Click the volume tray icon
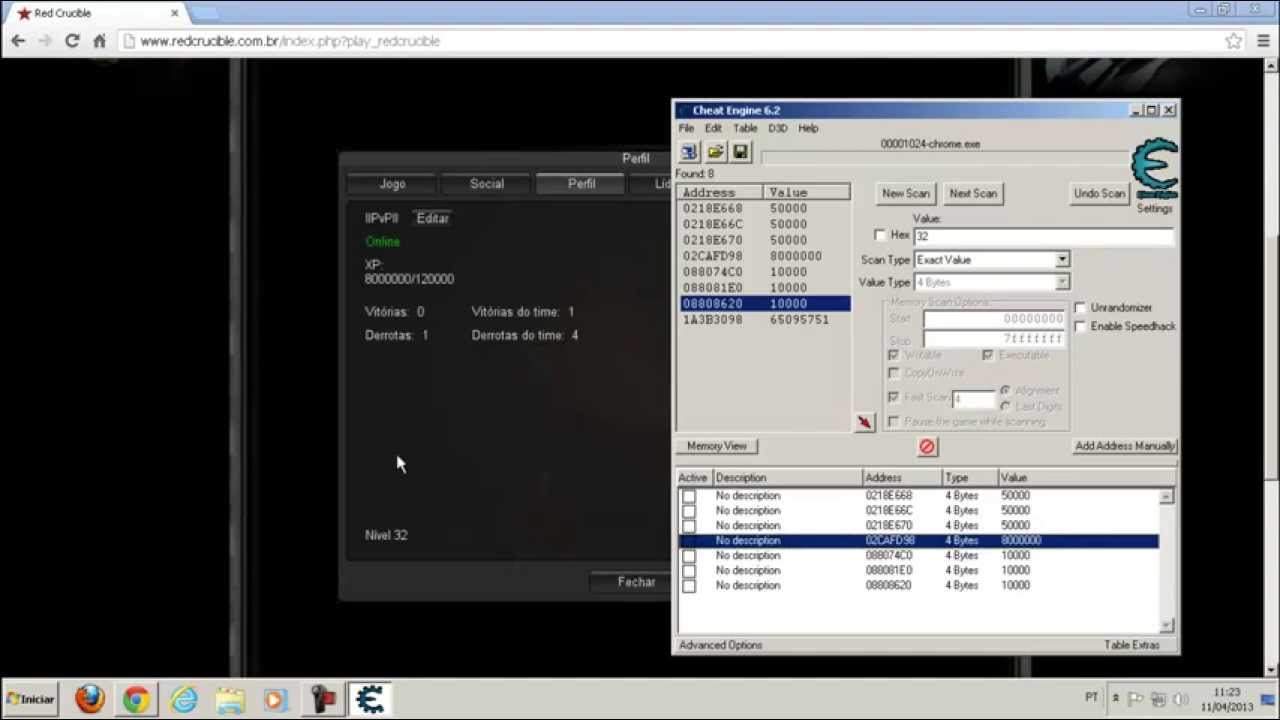This screenshot has width=1280, height=720. 1180,699
